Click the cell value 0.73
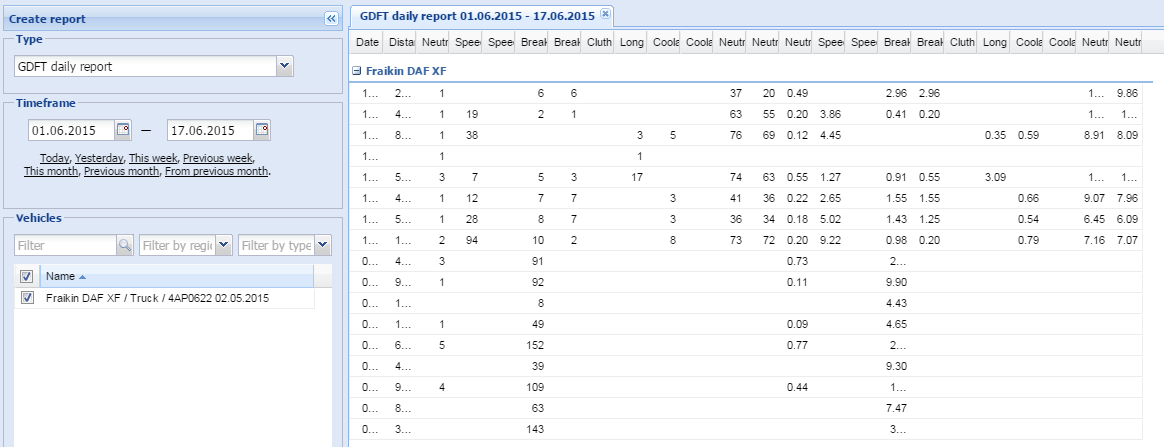1164x447 pixels. pyautogui.click(x=797, y=261)
